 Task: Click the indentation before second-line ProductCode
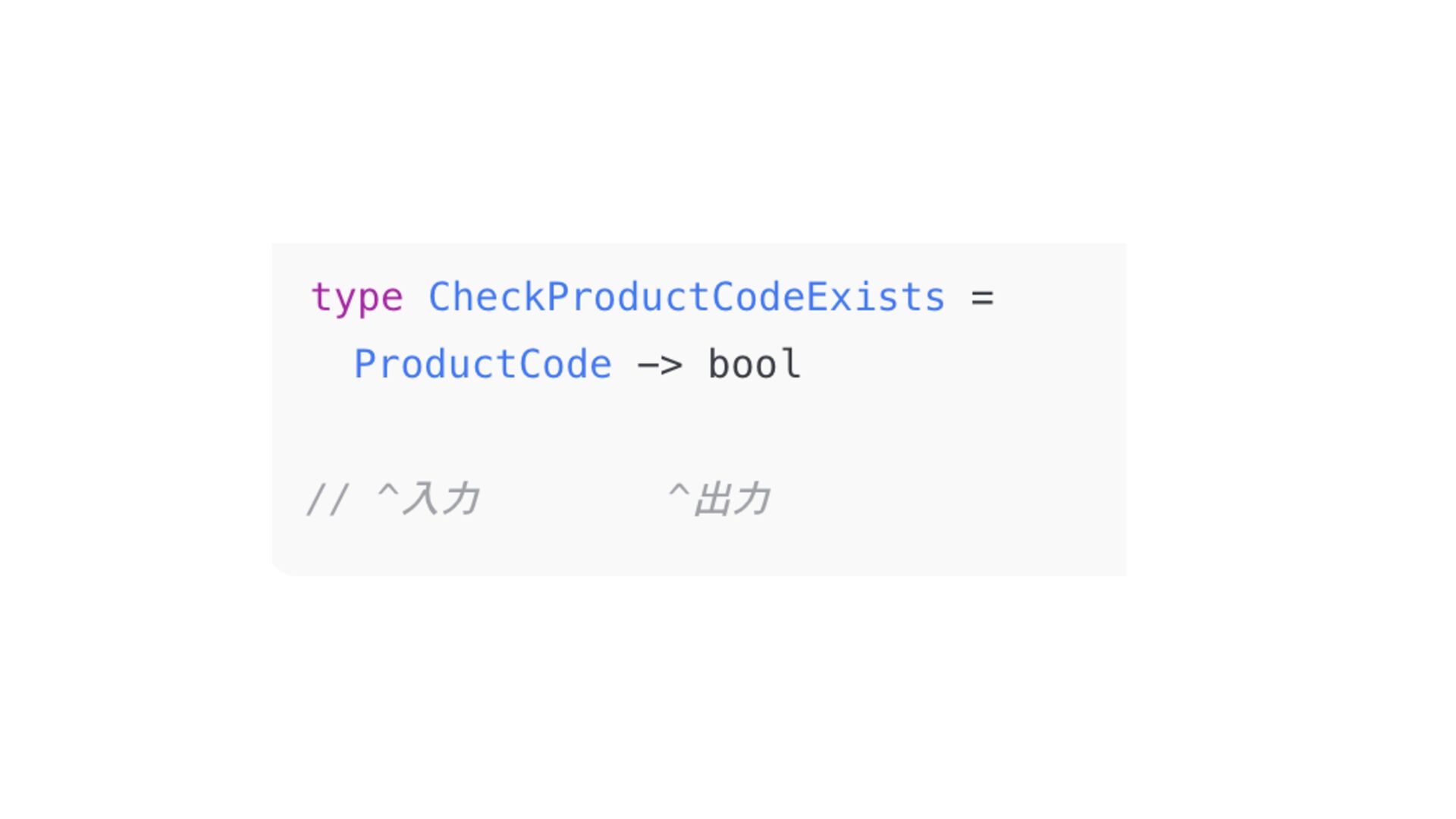coord(332,365)
